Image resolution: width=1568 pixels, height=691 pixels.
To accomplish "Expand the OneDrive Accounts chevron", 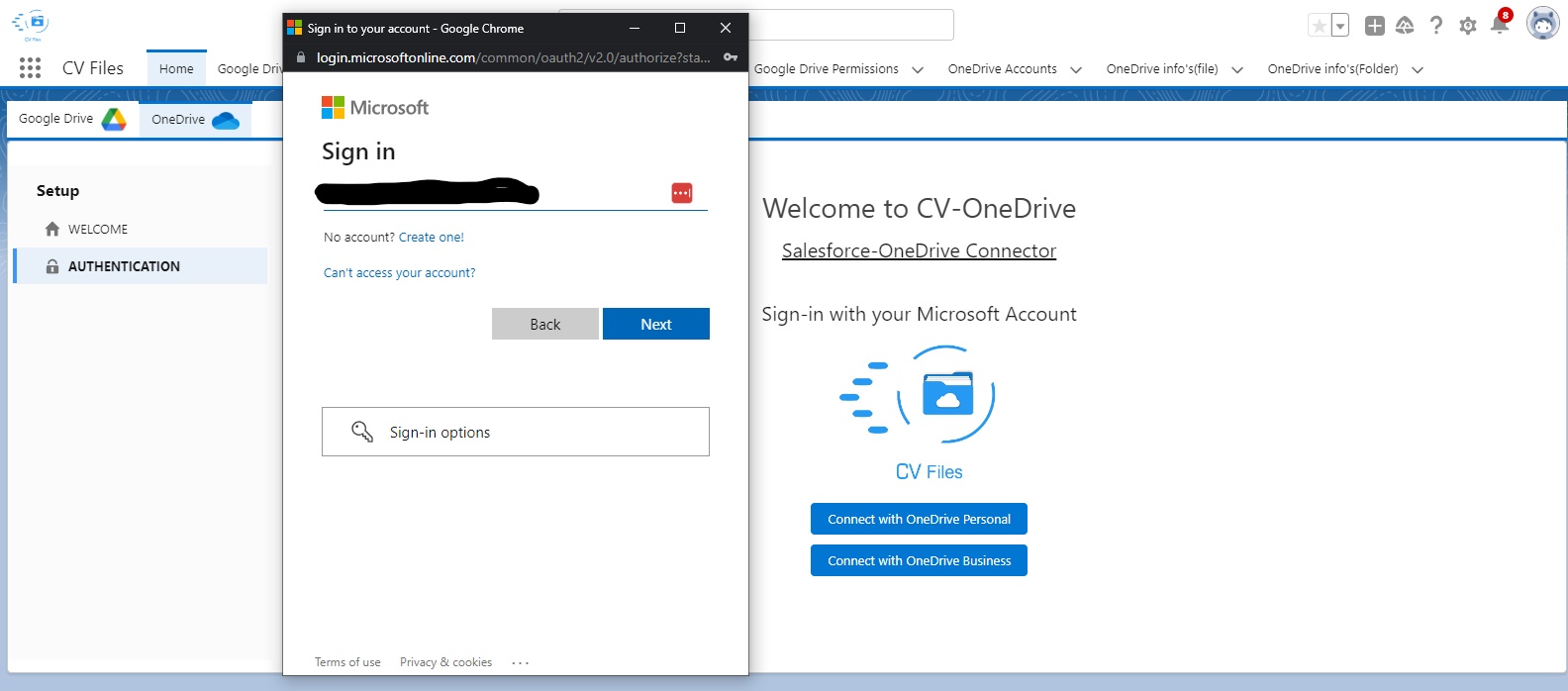I will 1076,69.
